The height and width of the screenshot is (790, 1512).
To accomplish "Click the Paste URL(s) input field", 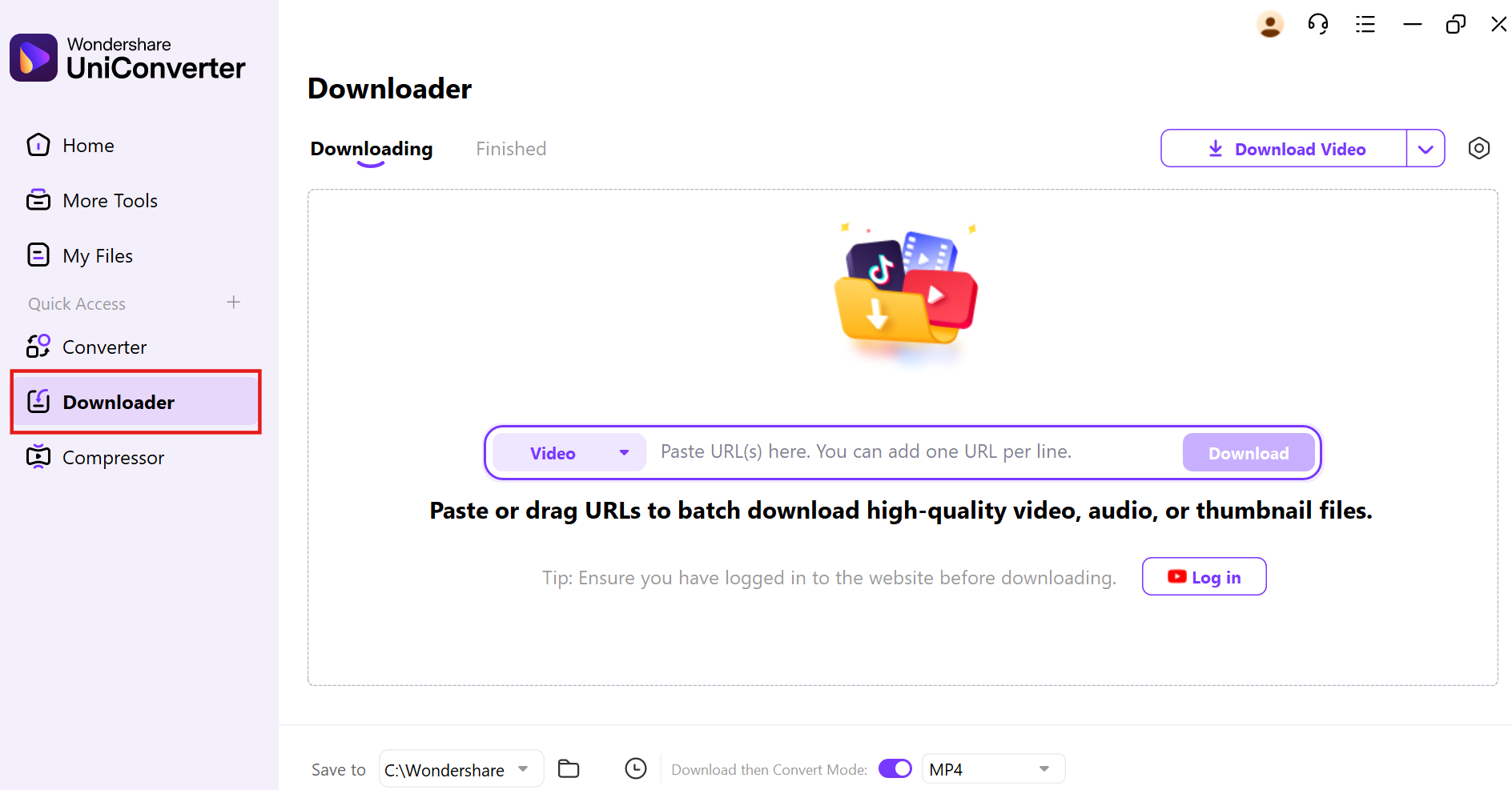I will (915, 452).
